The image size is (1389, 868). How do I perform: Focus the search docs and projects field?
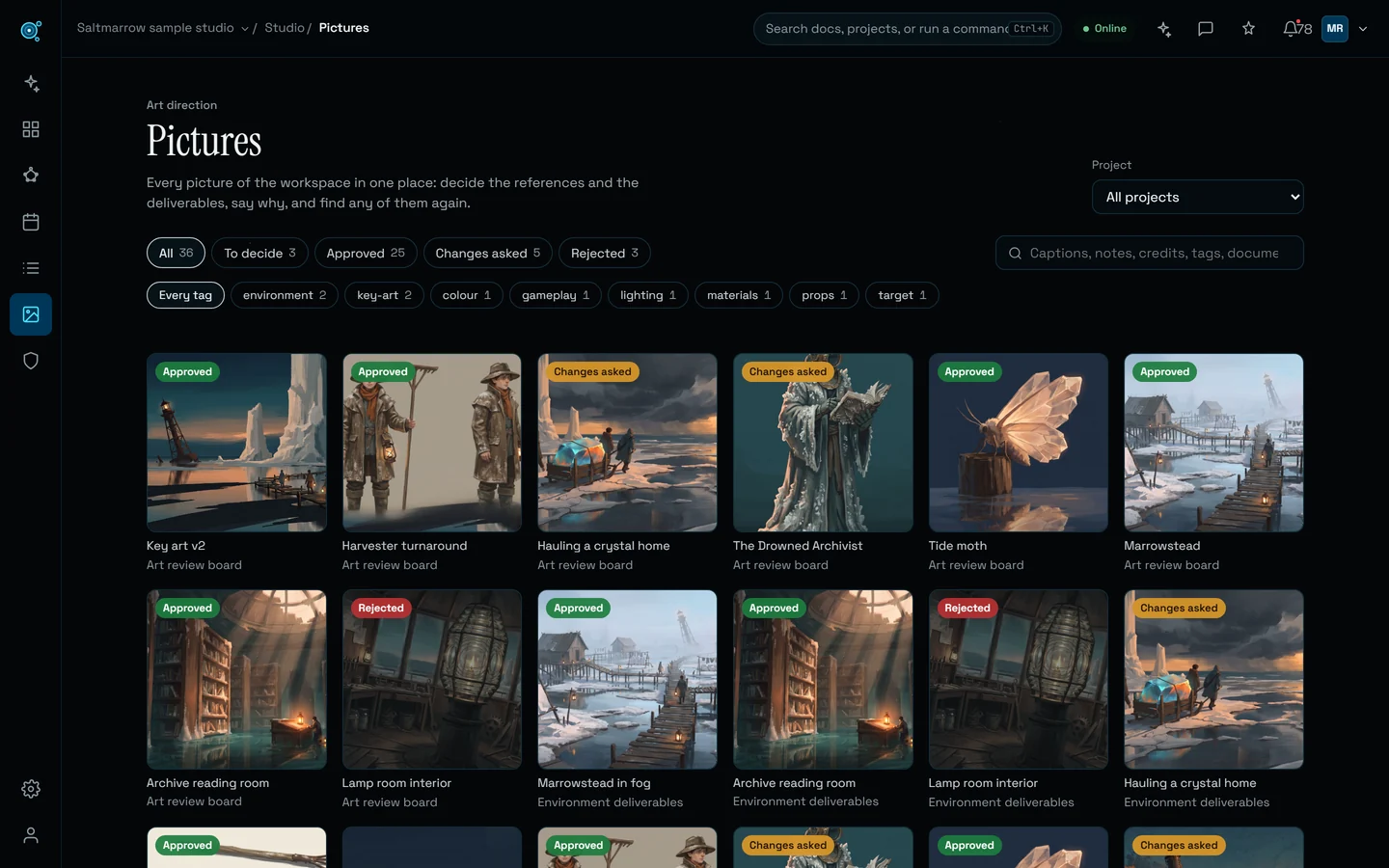pyautogui.click(x=907, y=29)
